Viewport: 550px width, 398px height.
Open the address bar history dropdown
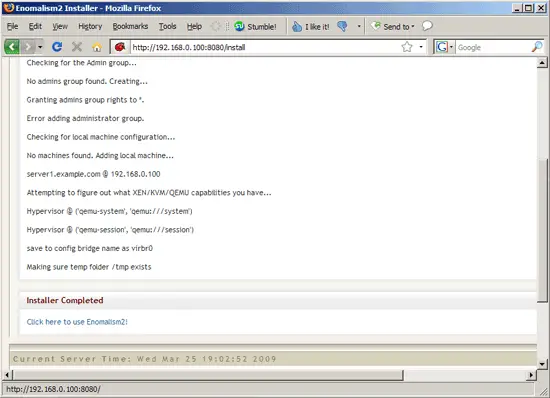point(421,47)
